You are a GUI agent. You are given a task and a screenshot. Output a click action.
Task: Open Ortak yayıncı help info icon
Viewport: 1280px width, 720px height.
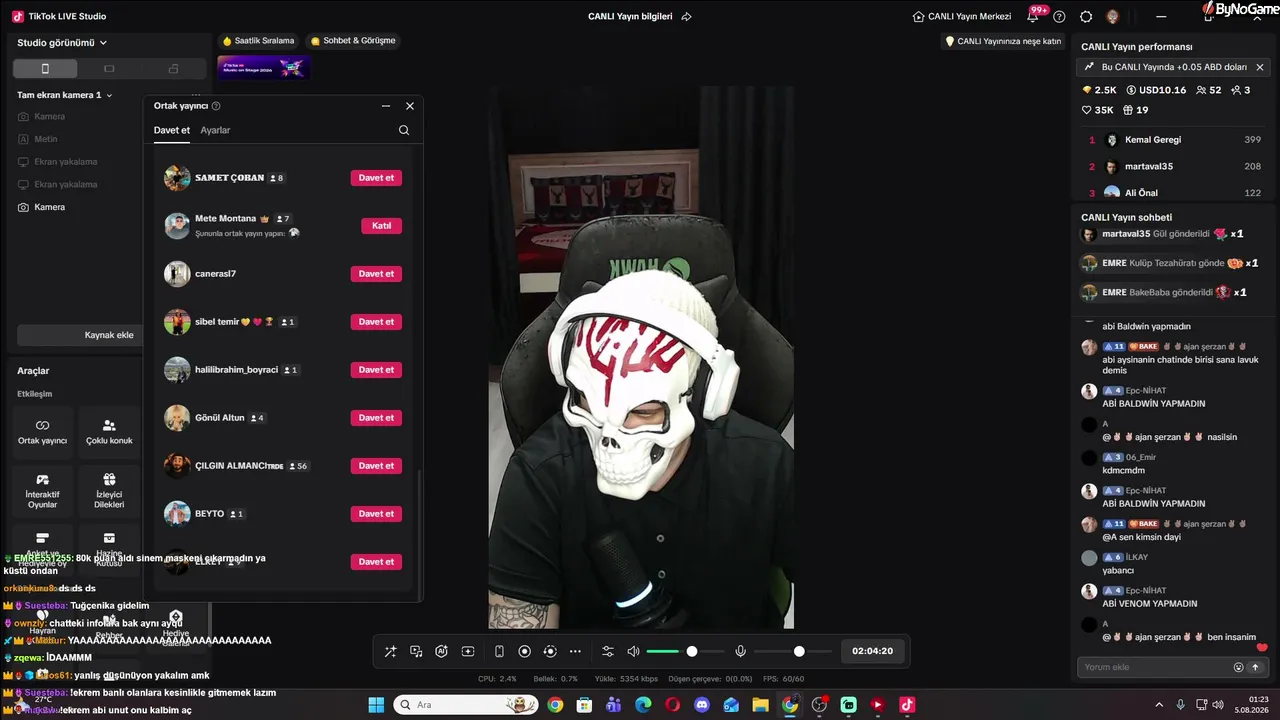tap(216, 106)
